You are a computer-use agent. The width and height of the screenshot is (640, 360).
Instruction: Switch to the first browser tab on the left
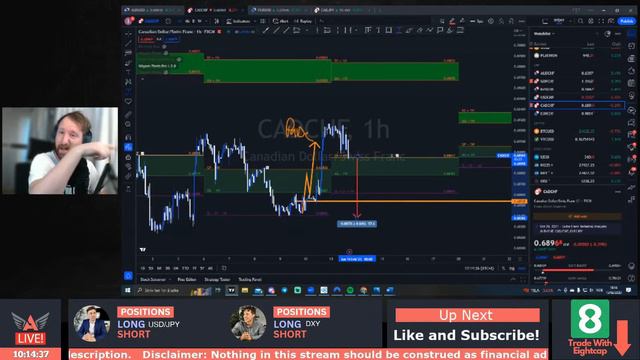pos(153,10)
